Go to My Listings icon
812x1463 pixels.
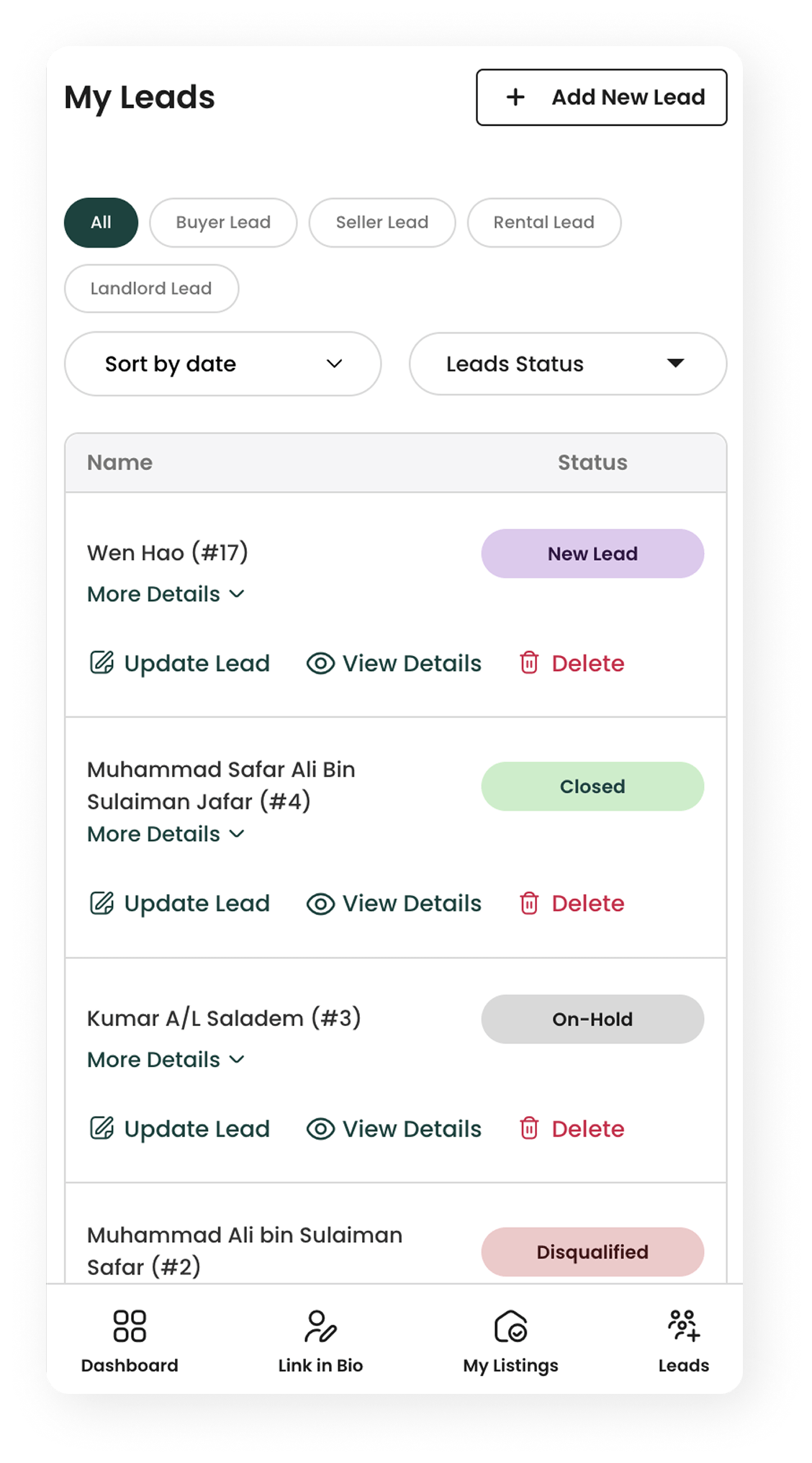pos(510,1325)
